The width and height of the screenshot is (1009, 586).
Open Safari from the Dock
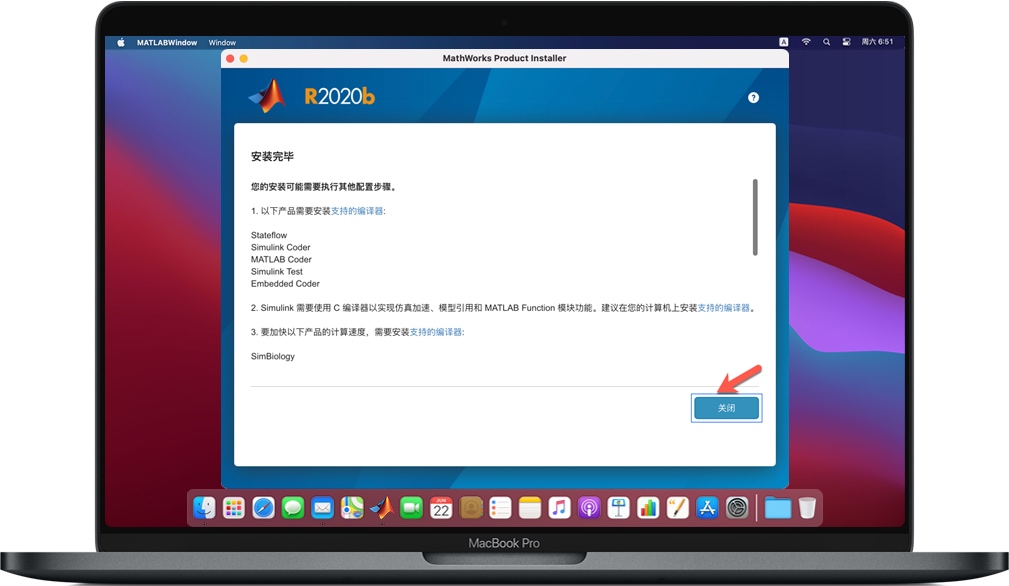(263, 508)
